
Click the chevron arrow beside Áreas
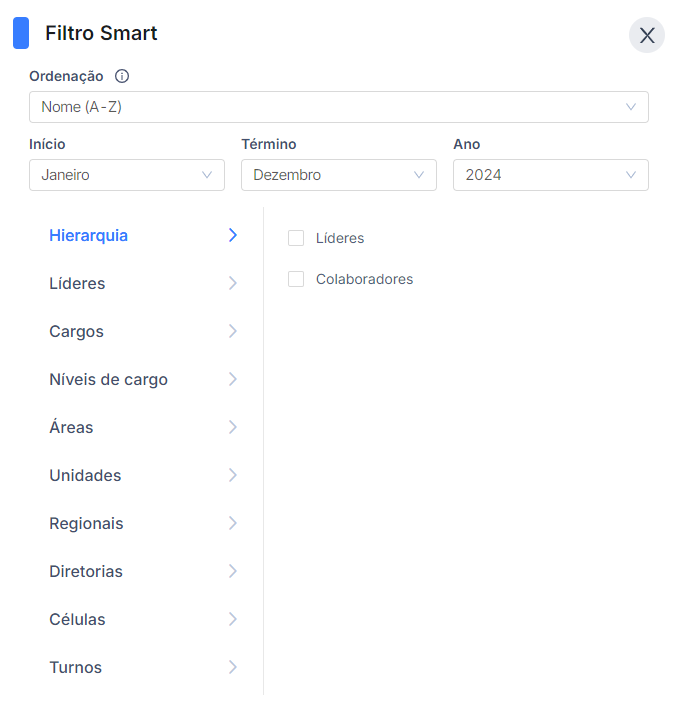[233, 427]
